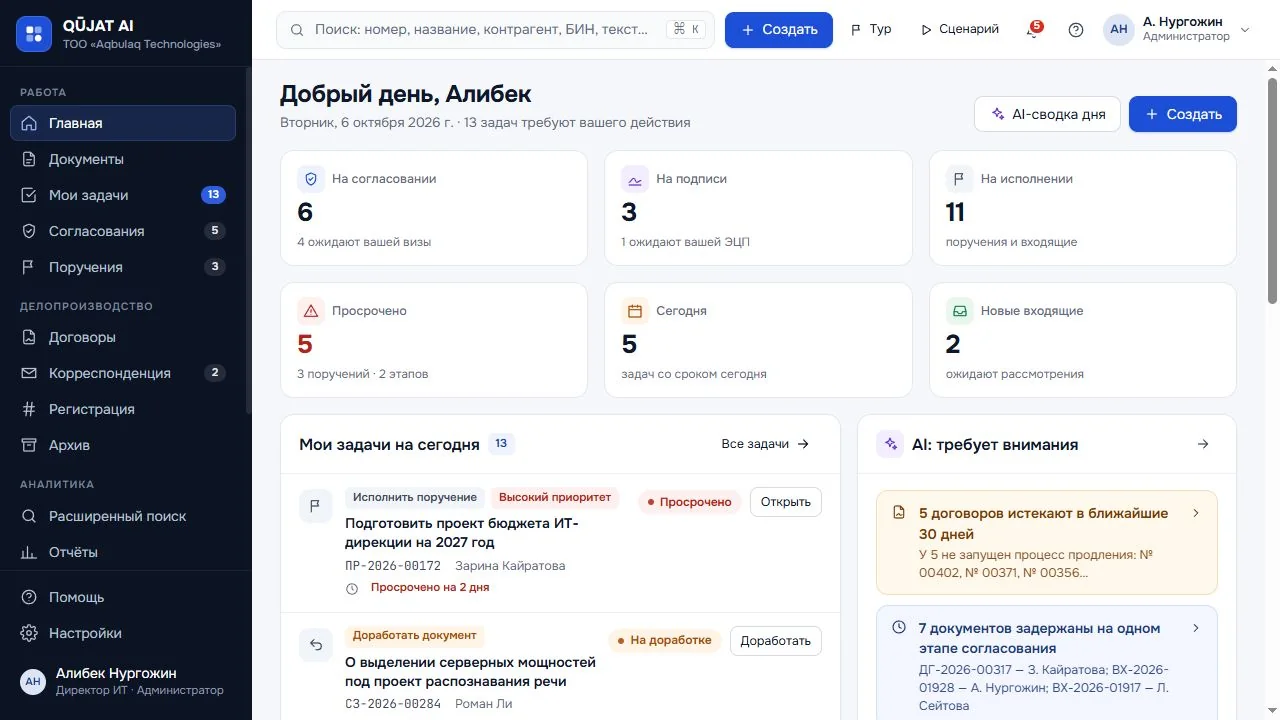The image size is (1280, 720).
Task: Open the Все задачи link
Action: click(766, 444)
